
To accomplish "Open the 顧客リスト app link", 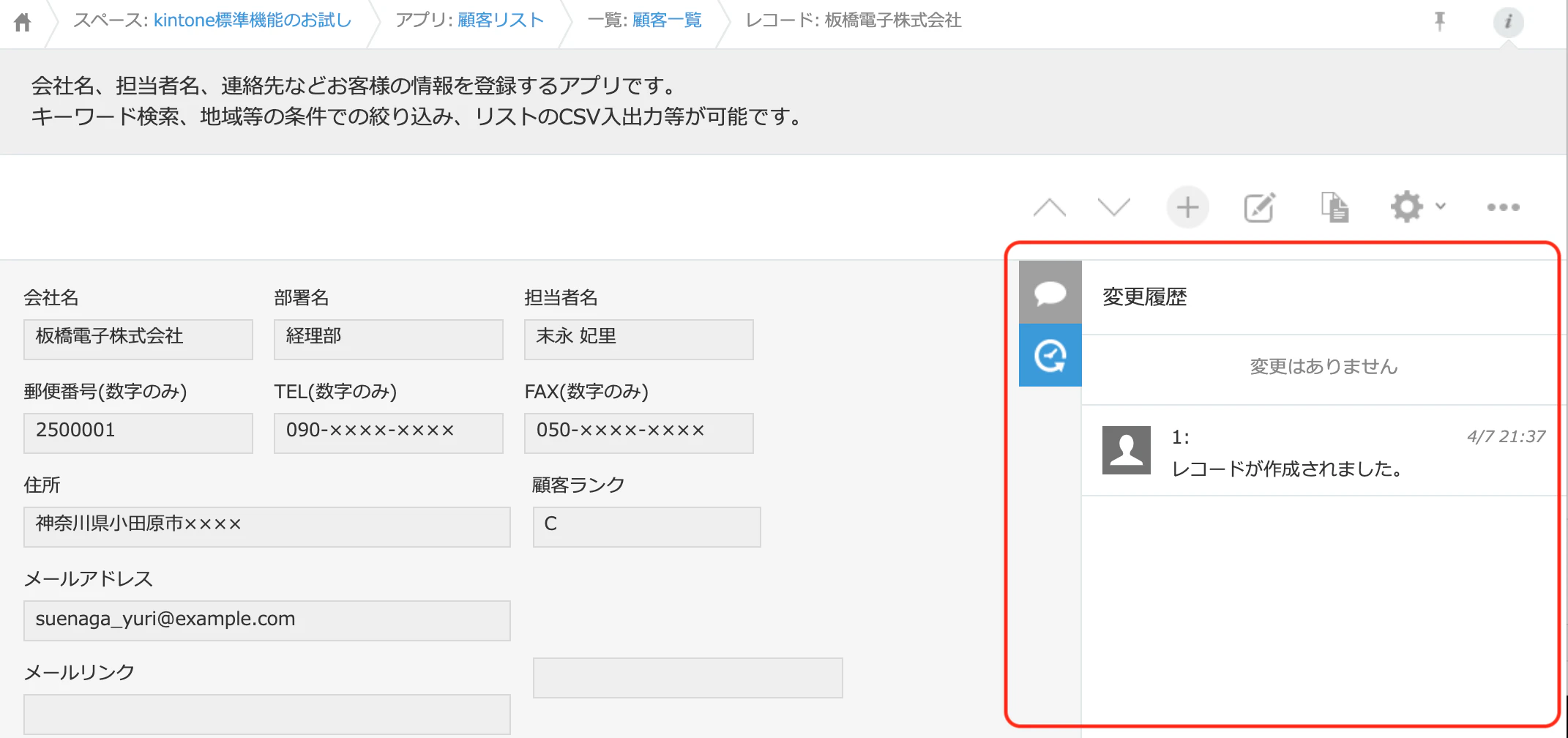I will click(x=501, y=20).
